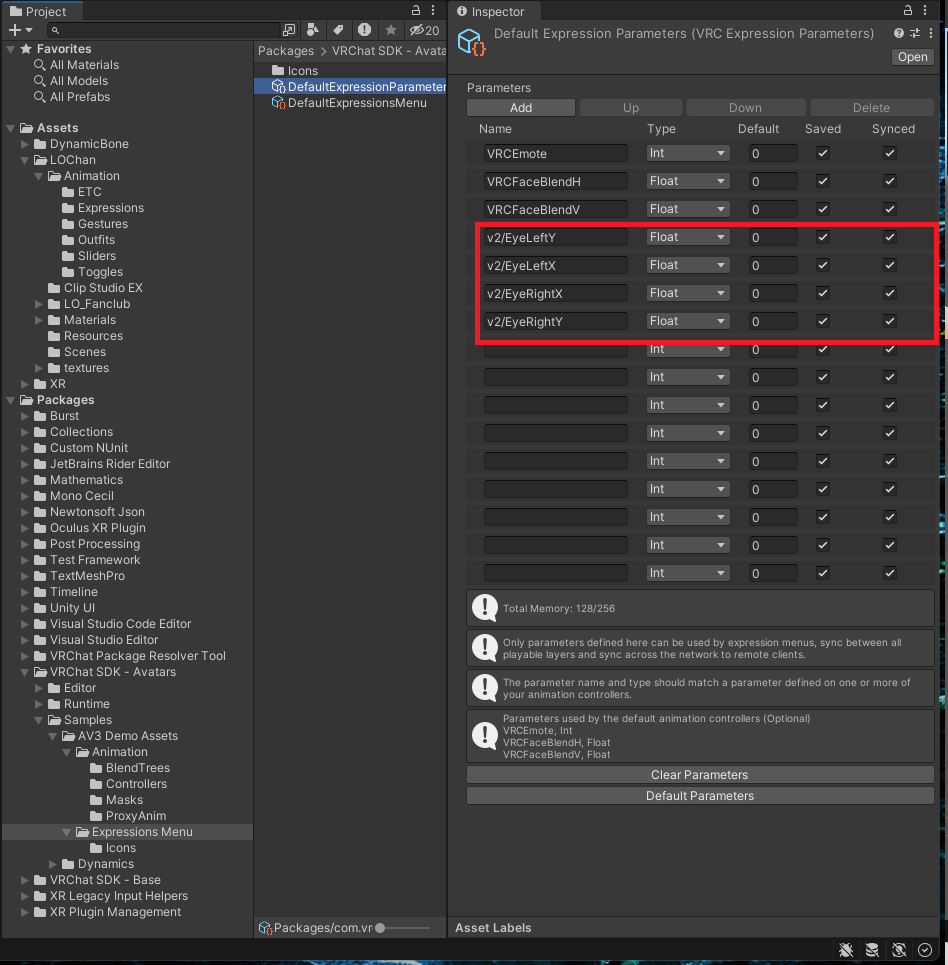This screenshot has height=965, width=948.
Task: Toggle Synced checkbox for v2/EyeLeftX
Action: (x=890, y=265)
